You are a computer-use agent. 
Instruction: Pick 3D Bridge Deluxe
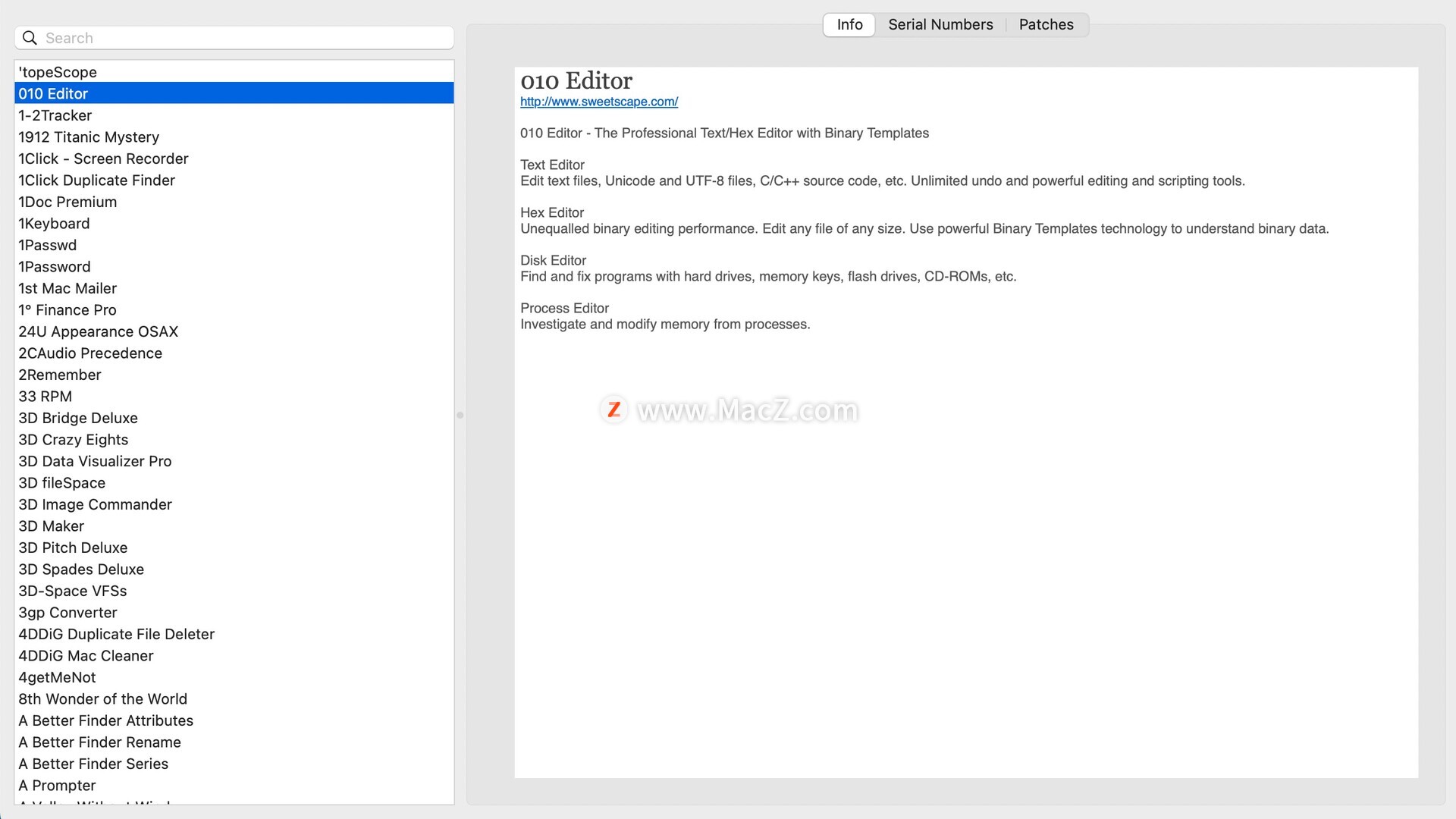click(x=234, y=418)
